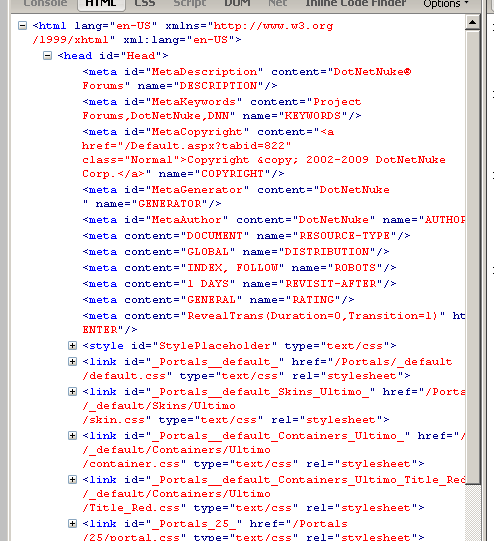Image resolution: width=494 pixels, height=541 pixels.
Task: Open the Inline Code Finder tab
Action: click(356, 3)
